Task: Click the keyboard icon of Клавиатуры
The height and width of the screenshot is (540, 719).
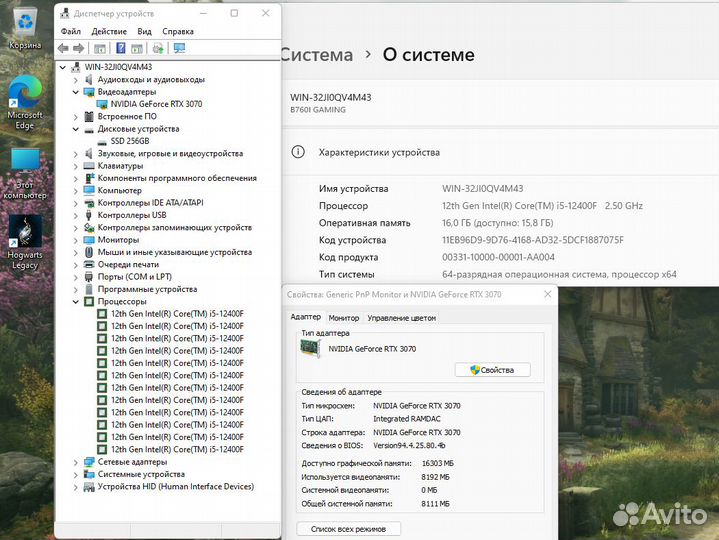Action: [x=89, y=165]
